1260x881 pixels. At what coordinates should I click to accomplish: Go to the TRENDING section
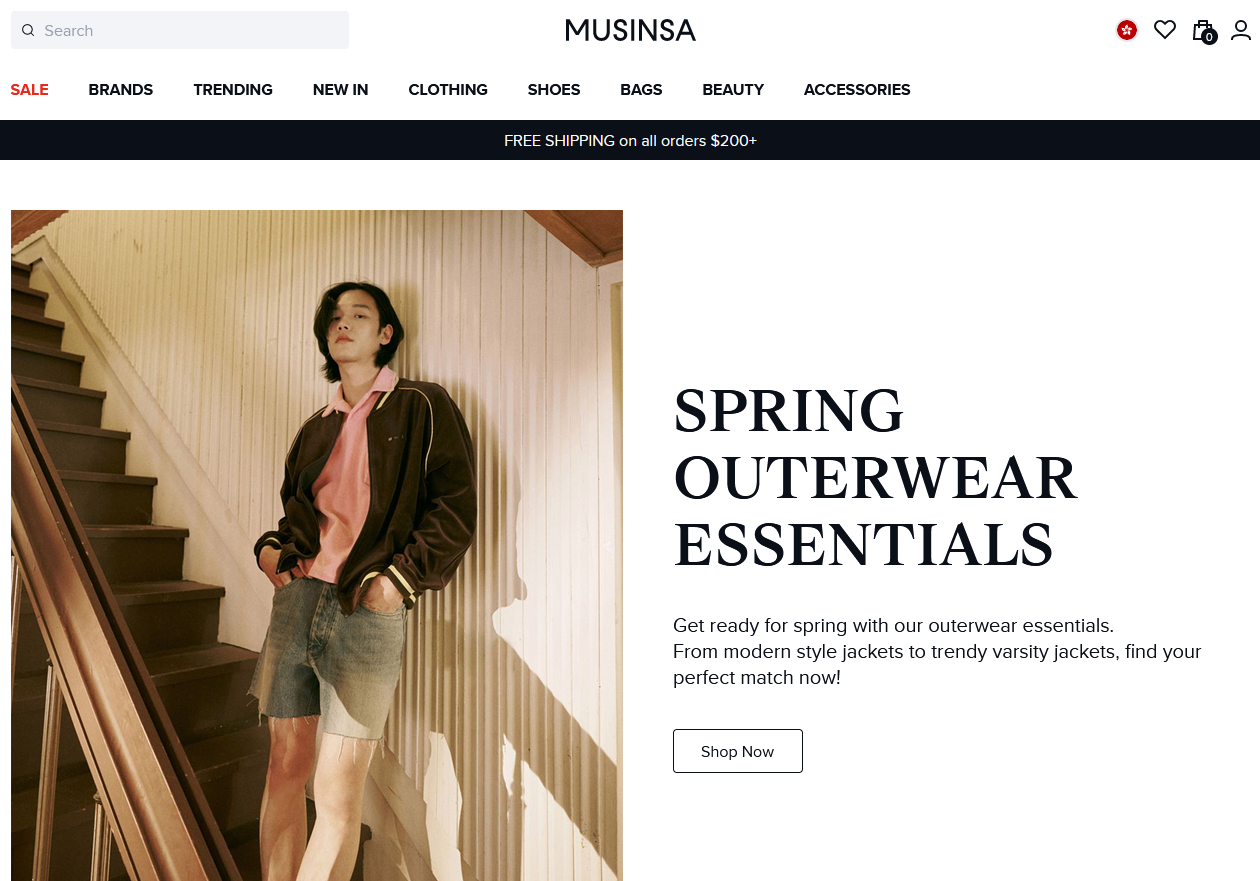(x=233, y=90)
